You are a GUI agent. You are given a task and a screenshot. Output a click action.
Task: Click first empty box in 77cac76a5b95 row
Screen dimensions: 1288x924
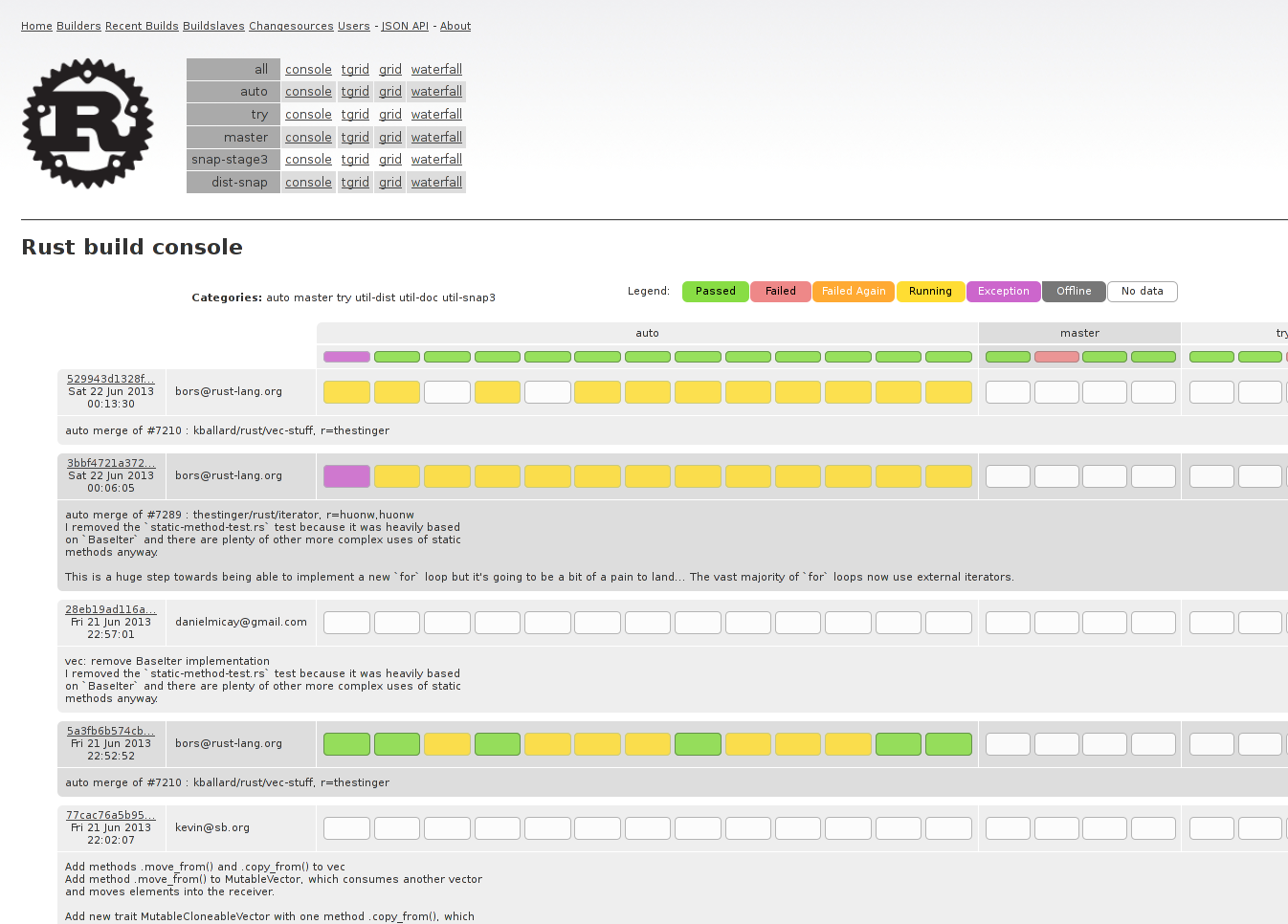[x=346, y=828]
